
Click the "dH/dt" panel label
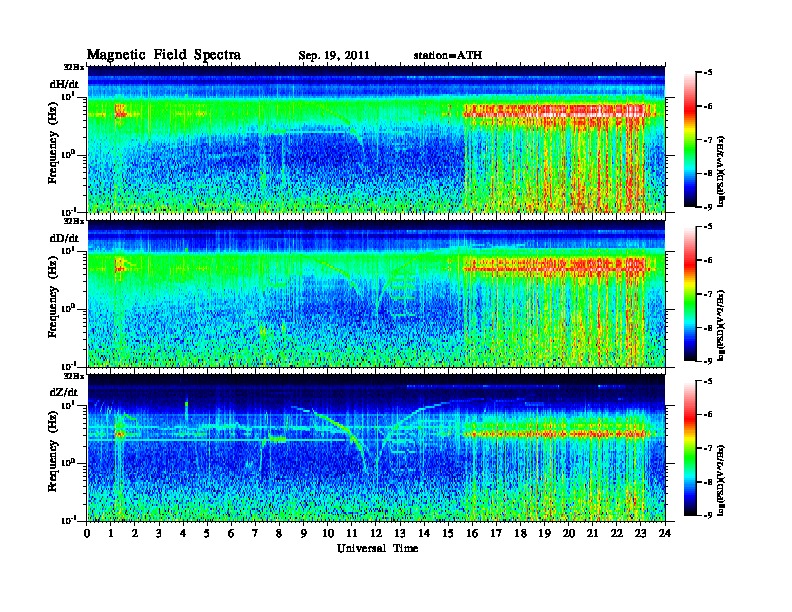point(64,84)
